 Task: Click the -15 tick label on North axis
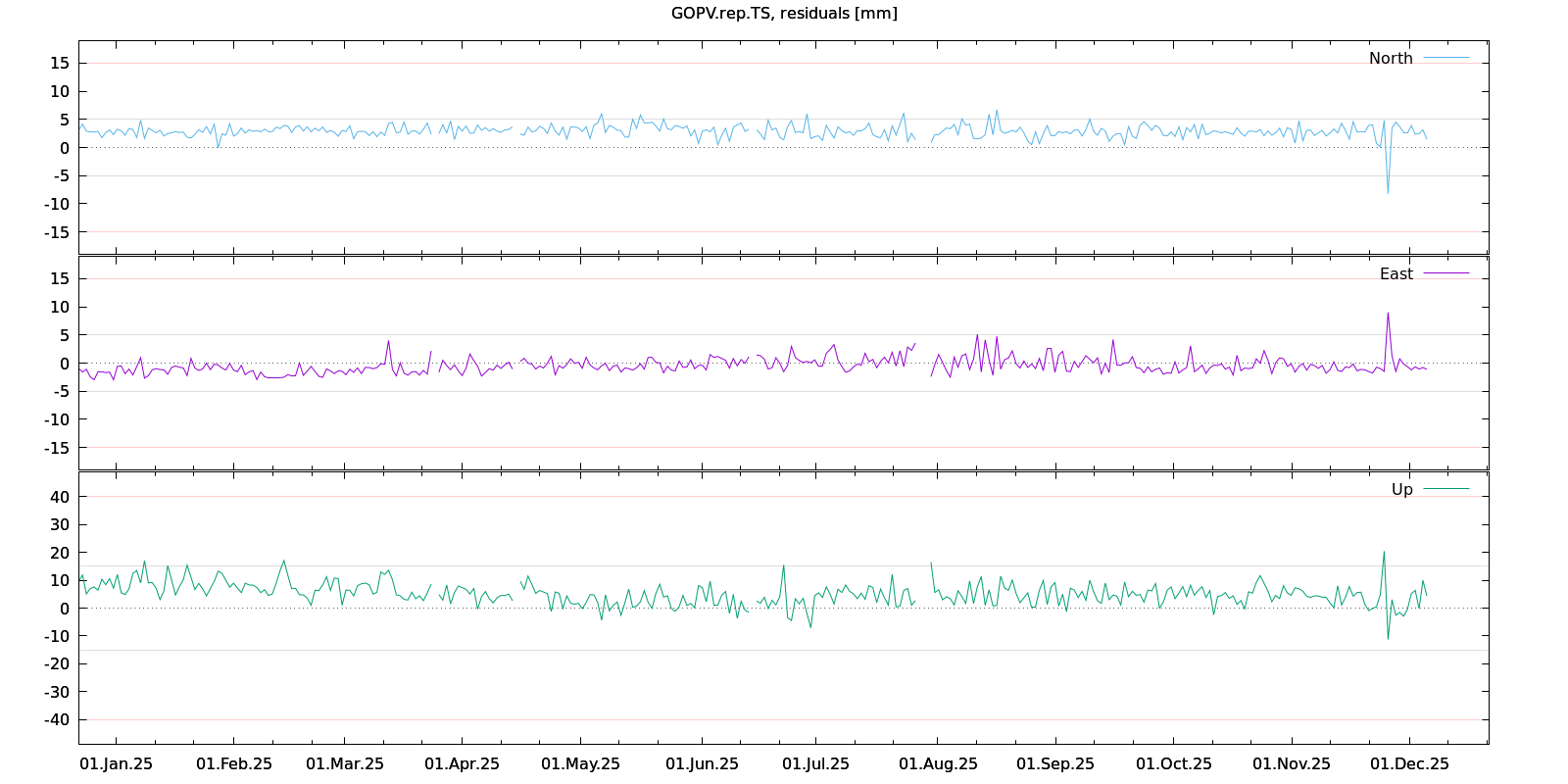coord(59,232)
